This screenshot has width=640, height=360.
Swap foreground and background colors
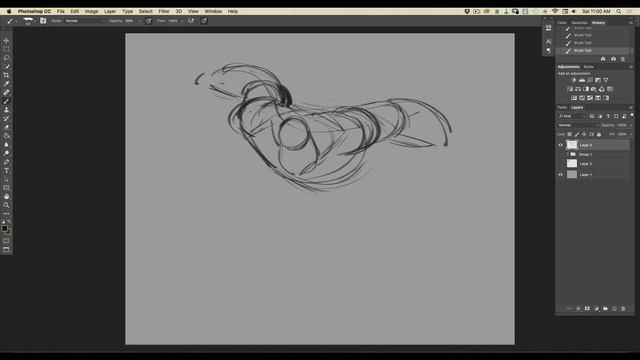coord(9,222)
